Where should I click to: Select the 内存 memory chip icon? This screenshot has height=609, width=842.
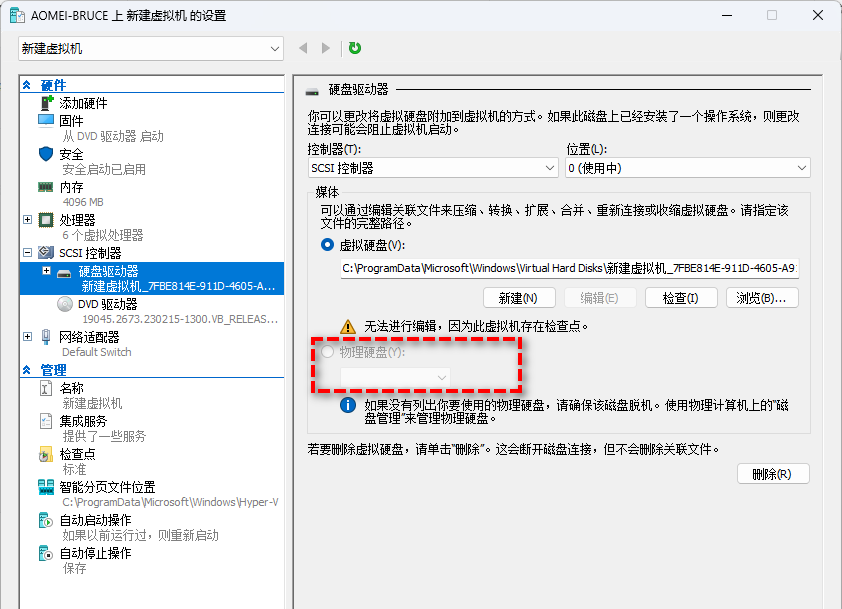(46, 187)
